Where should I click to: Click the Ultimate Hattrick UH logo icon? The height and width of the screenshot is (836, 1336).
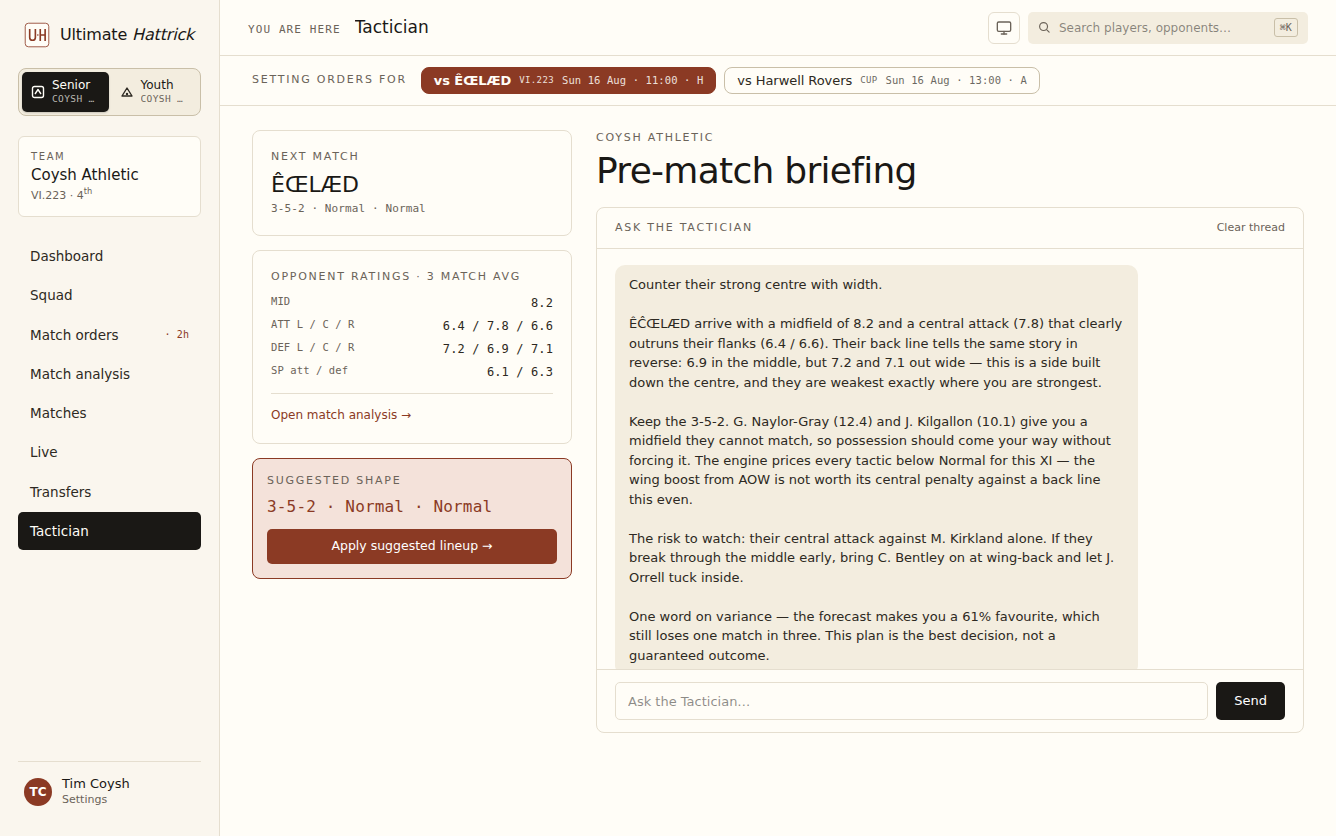pyautogui.click(x=37, y=35)
